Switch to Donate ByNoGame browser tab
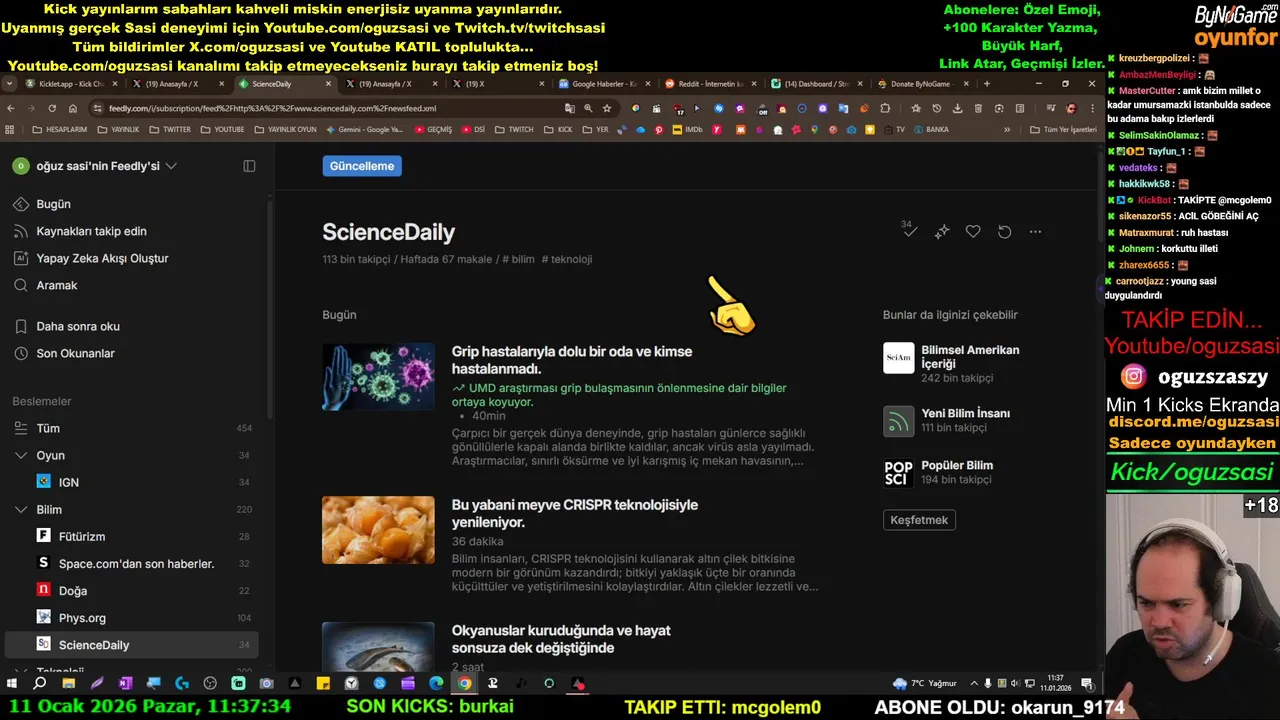 point(921,84)
